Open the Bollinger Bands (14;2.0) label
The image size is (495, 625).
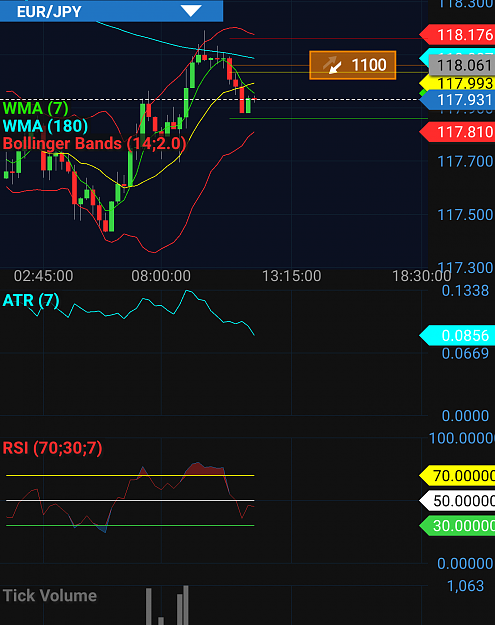(x=94, y=143)
